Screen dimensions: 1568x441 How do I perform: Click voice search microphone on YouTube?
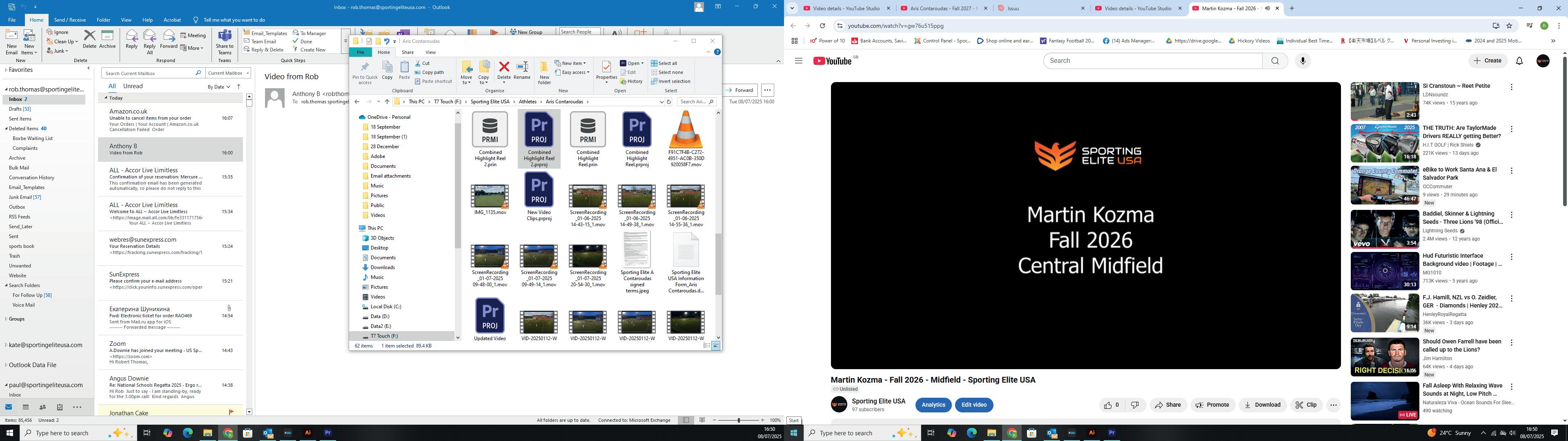point(1303,61)
